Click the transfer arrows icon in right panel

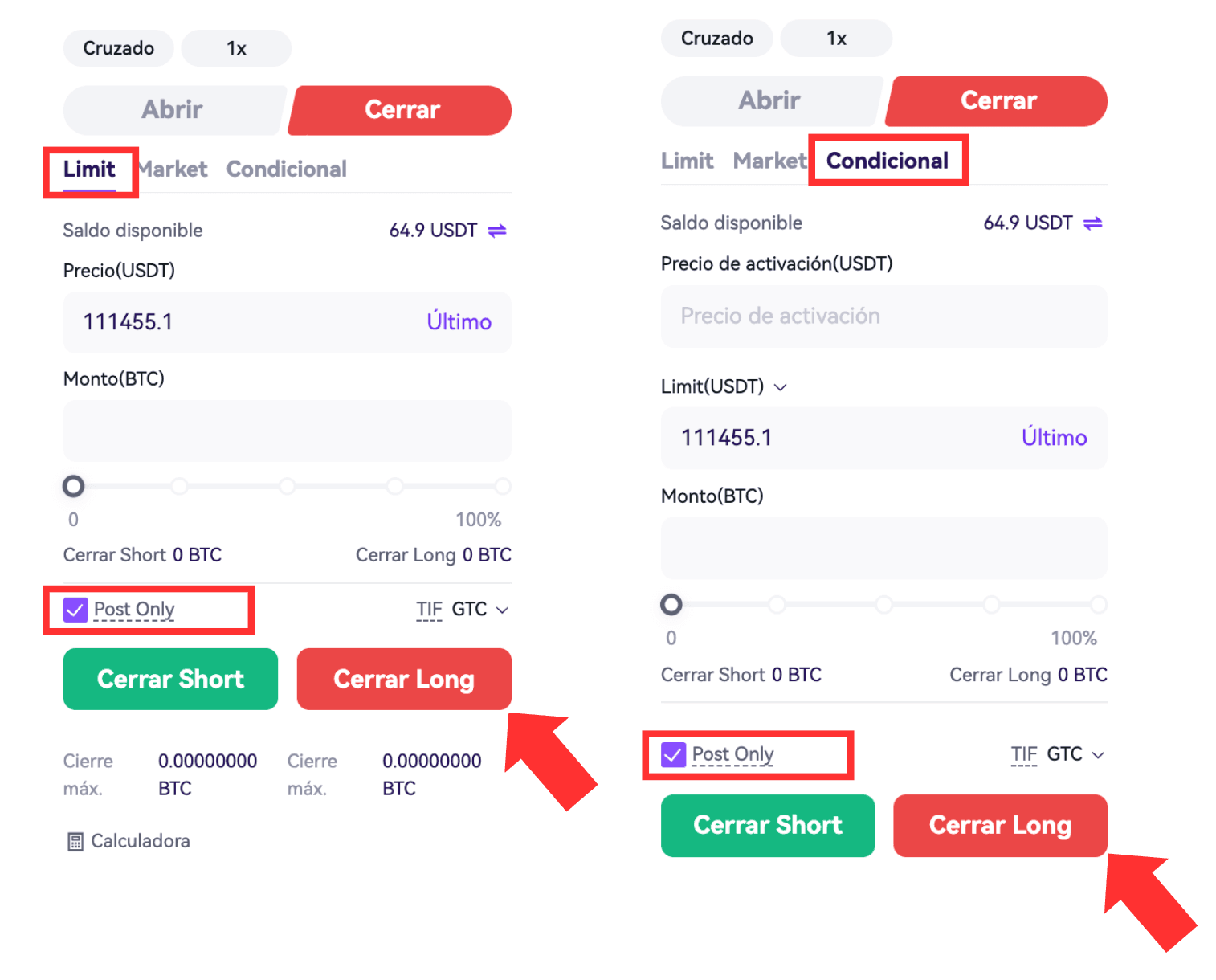[x=1092, y=223]
